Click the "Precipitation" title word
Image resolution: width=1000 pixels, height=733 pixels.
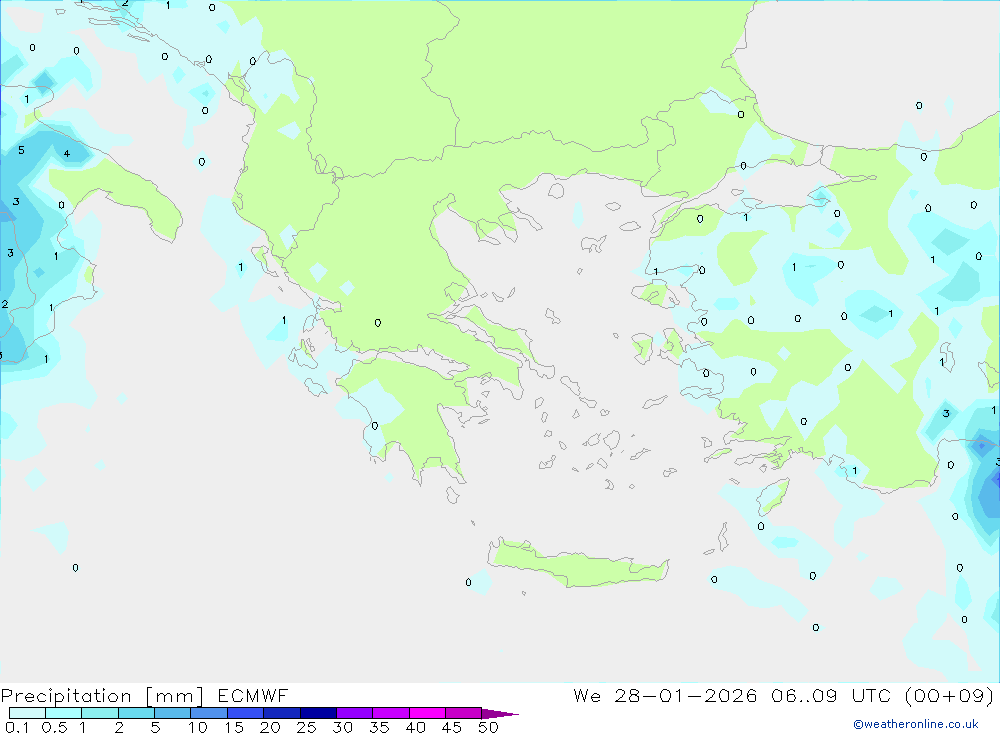tap(66, 696)
